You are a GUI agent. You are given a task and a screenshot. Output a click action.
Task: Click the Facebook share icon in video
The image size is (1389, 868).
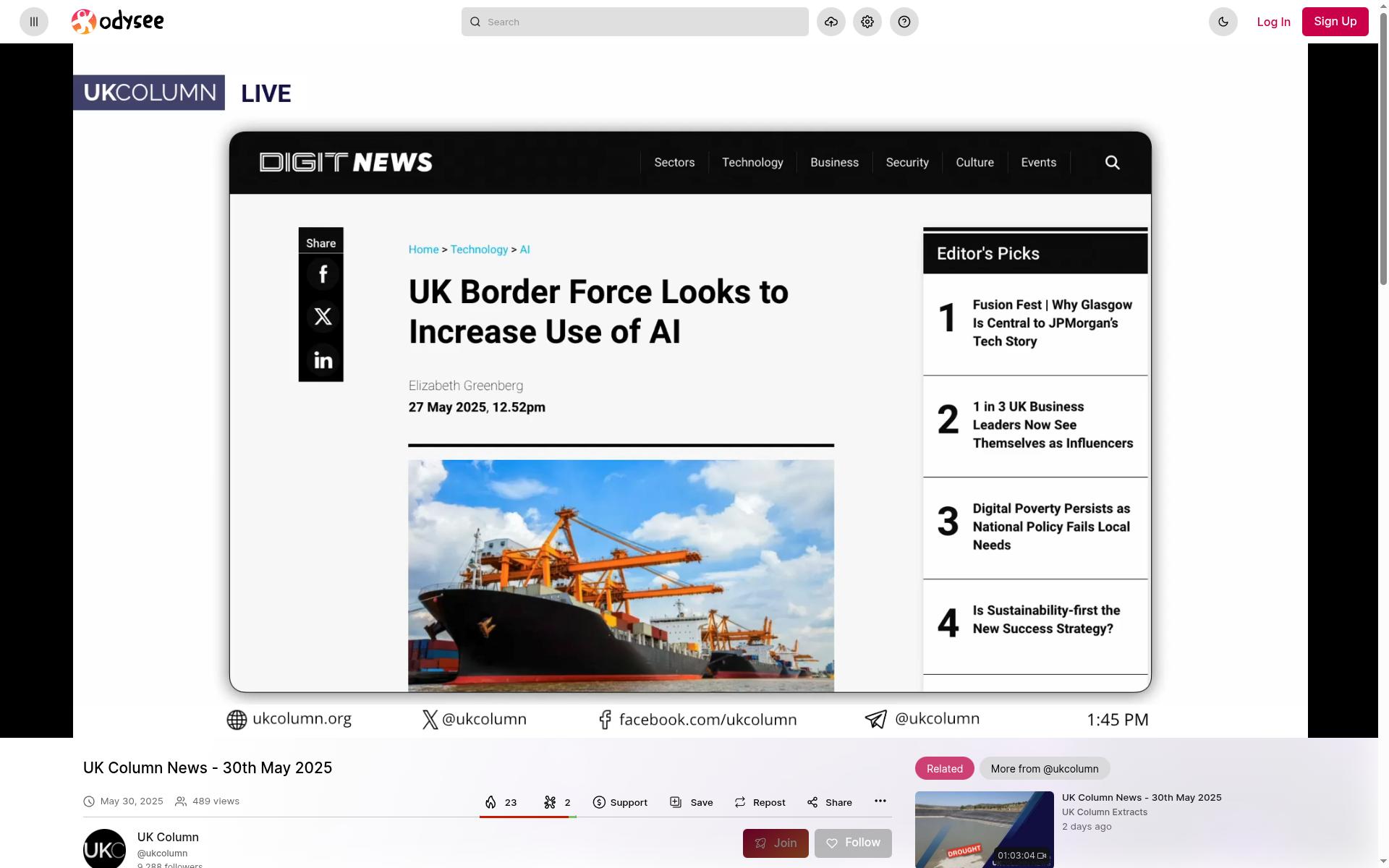(x=323, y=274)
